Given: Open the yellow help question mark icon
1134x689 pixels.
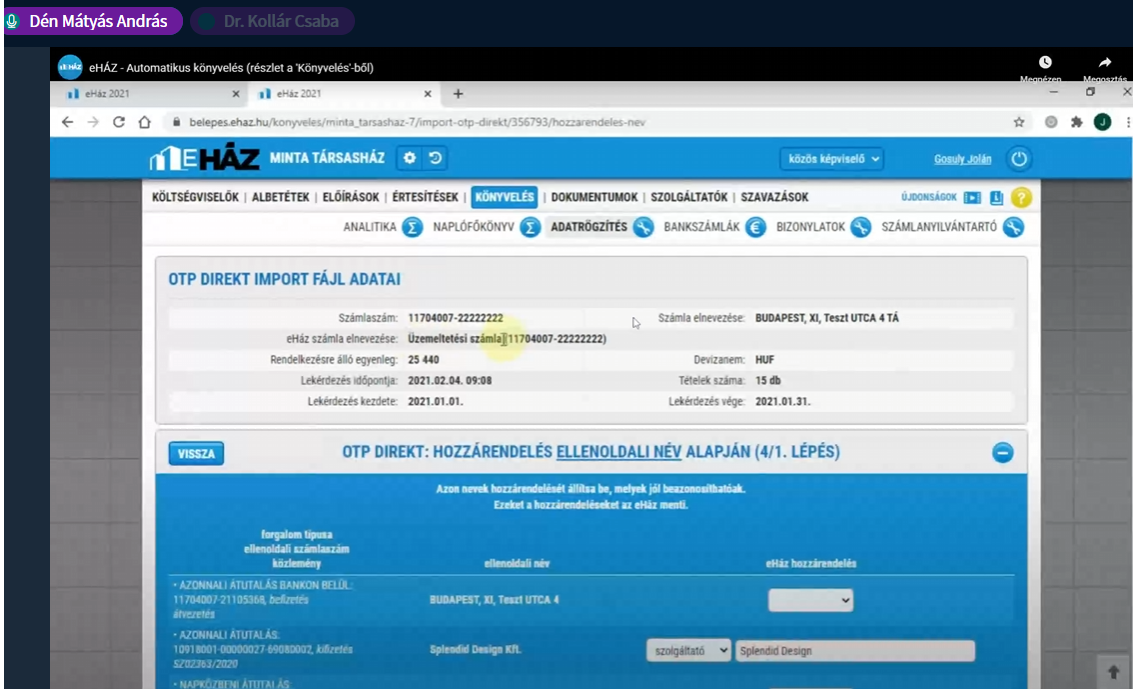Looking at the screenshot, I should tap(1021, 198).
